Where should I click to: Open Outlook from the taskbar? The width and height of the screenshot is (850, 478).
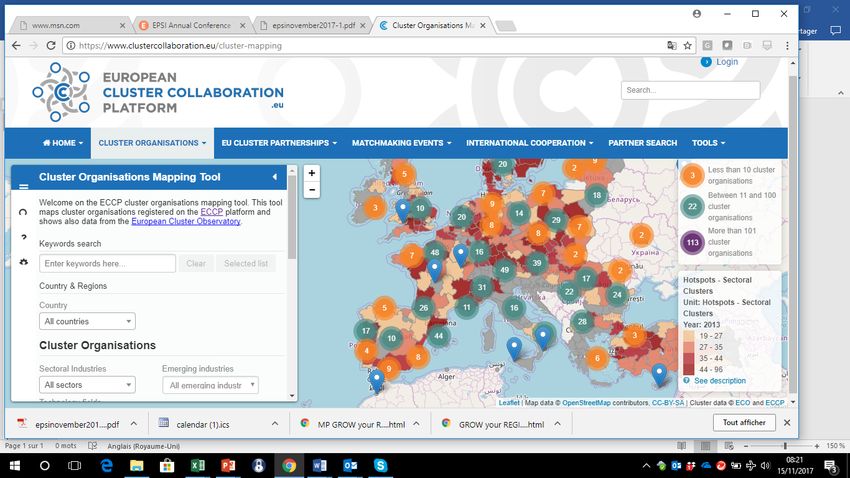pos(350,466)
